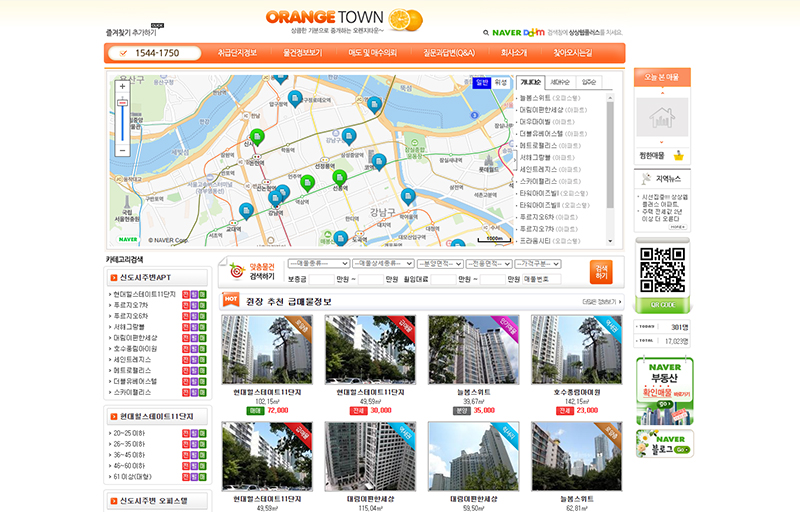The width and height of the screenshot is (800, 512).
Task: Switch map to 일반 view
Action: pyautogui.click(x=482, y=83)
